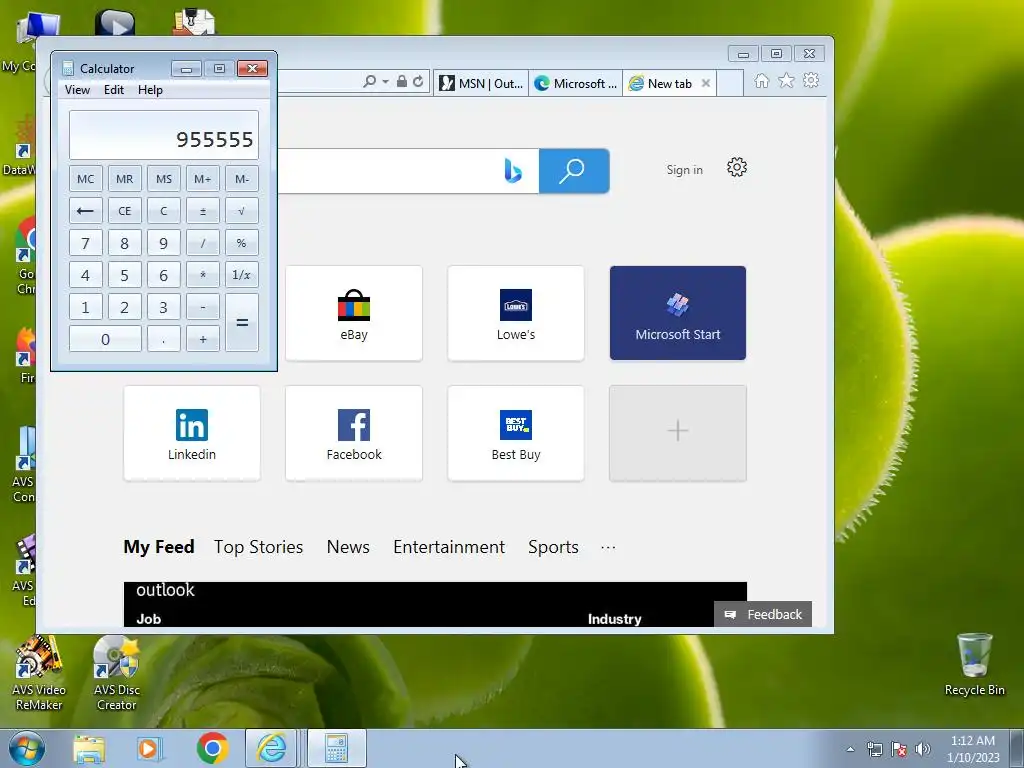
Task: Open the Calculator Help menu
Action: pyautogui.click(x=150, y=90)
